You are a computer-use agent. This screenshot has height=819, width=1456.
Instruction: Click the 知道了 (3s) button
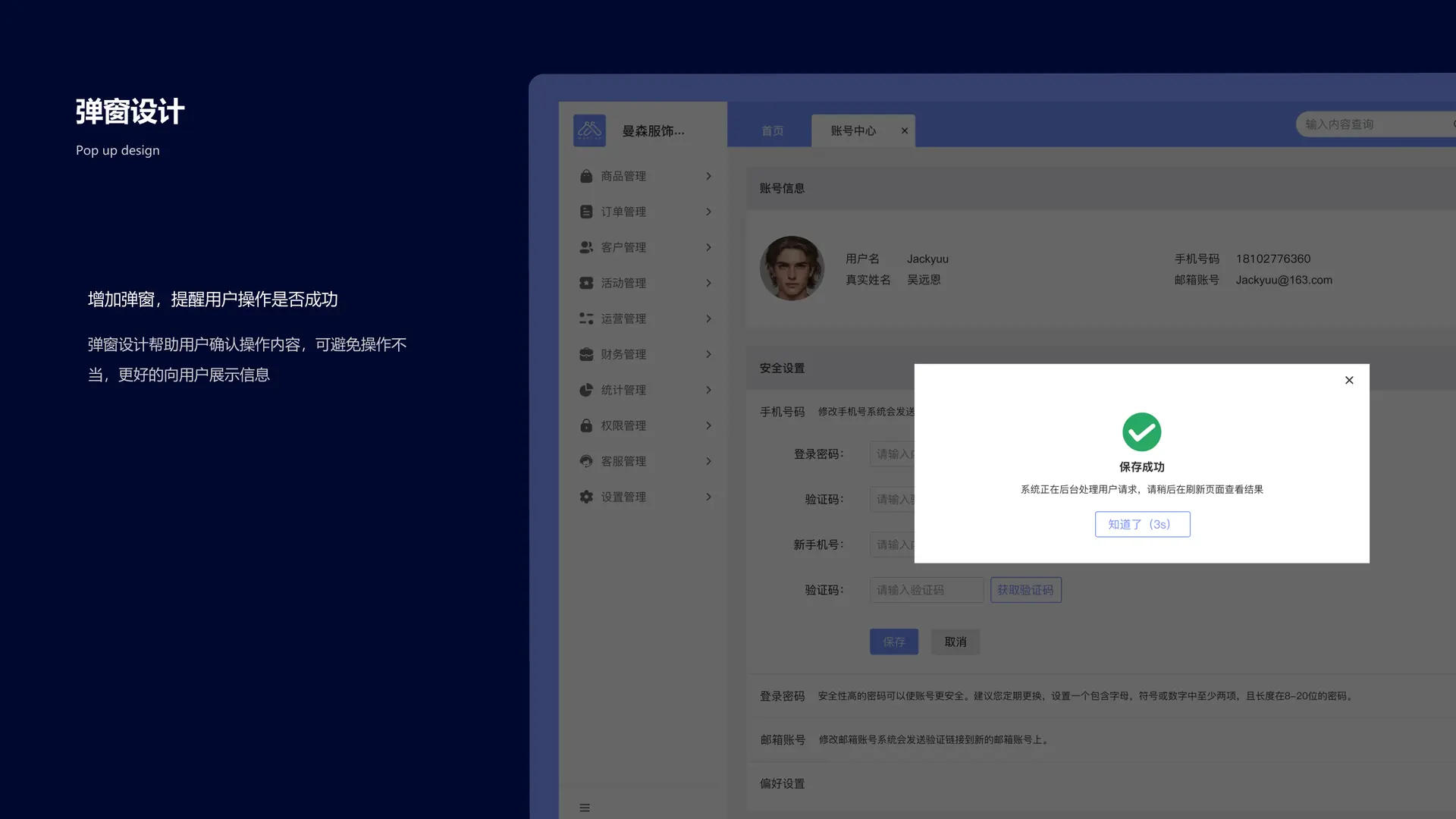(1142, 524)
